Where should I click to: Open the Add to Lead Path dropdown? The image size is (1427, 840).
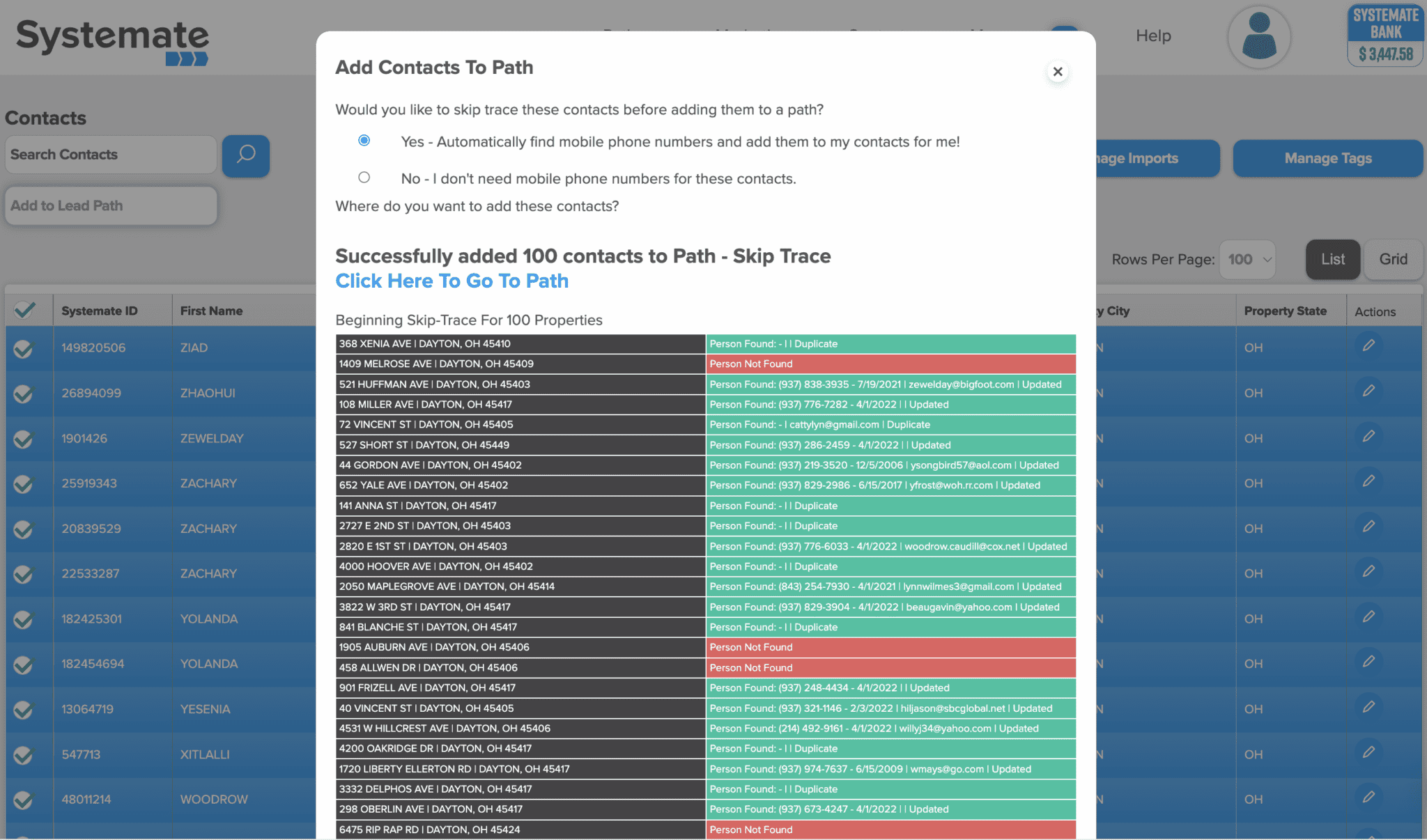click(111, 205)
